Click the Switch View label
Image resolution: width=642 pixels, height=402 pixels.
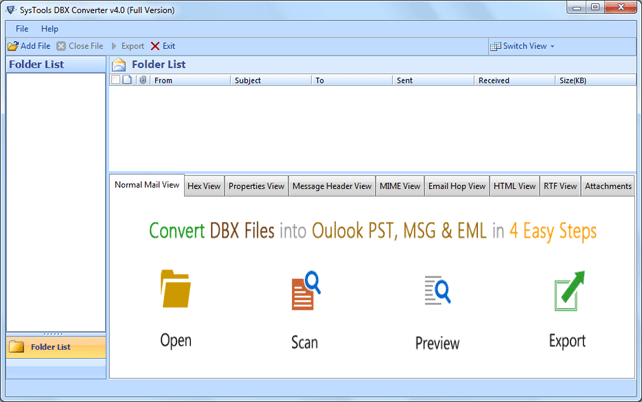[x=524, y=46]
